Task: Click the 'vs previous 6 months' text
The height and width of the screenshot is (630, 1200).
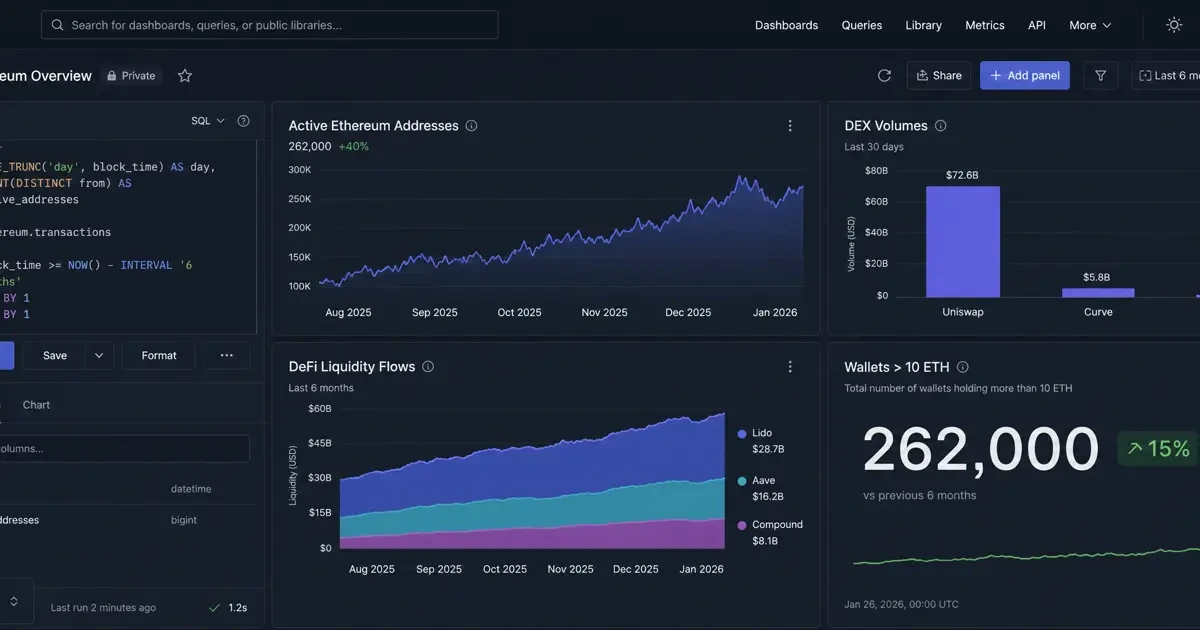Action: tap(920, 495)
